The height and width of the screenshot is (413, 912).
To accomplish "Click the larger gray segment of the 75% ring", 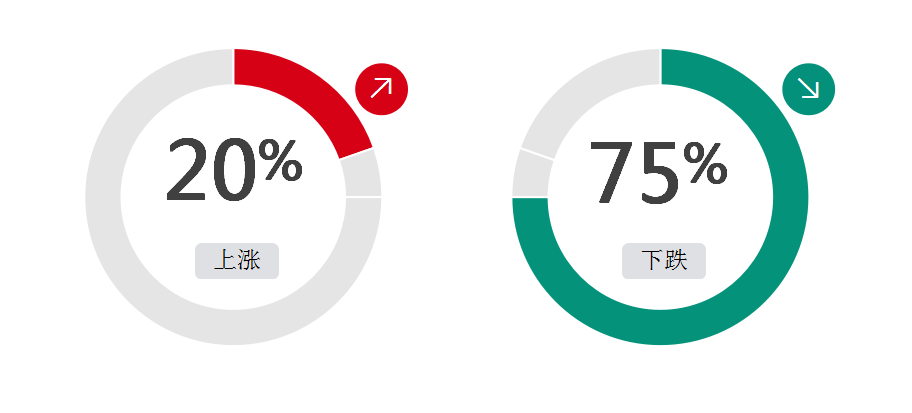I will click(582, 93).
